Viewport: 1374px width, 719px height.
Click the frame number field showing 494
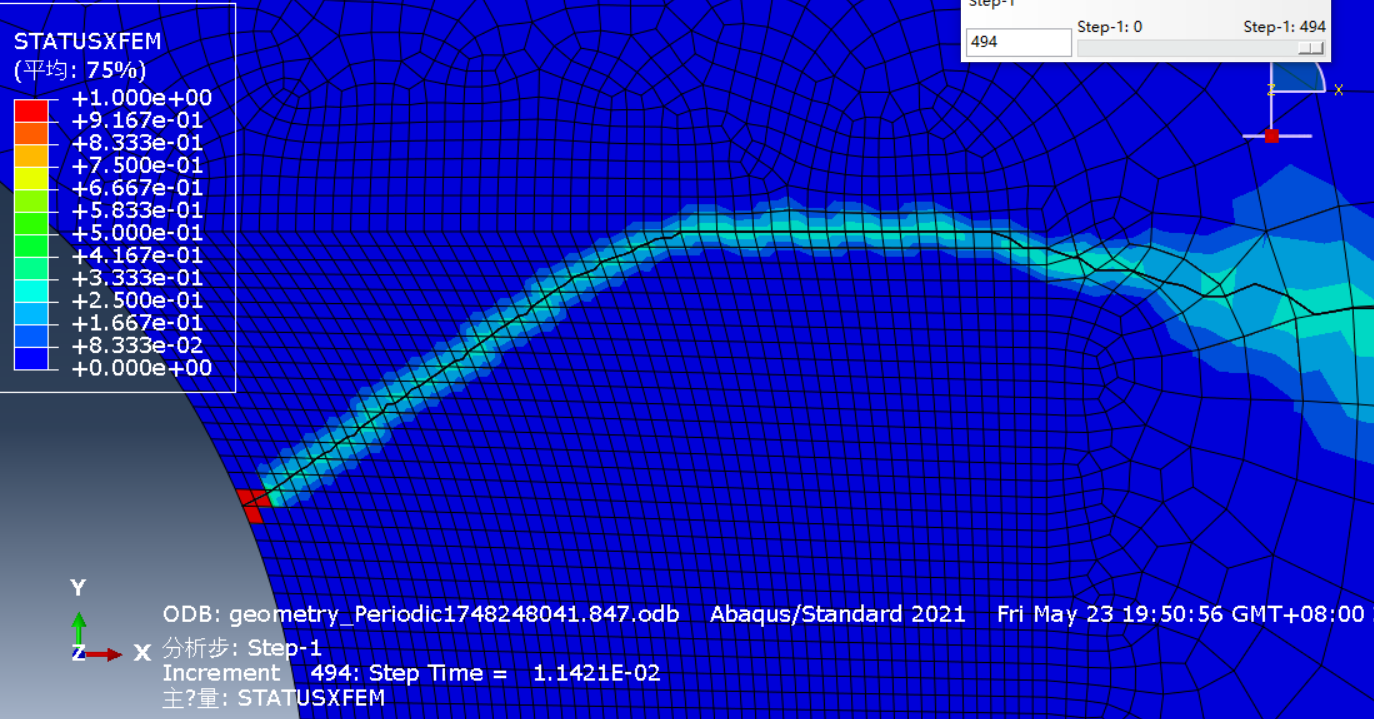click(x=1019, y=42)
